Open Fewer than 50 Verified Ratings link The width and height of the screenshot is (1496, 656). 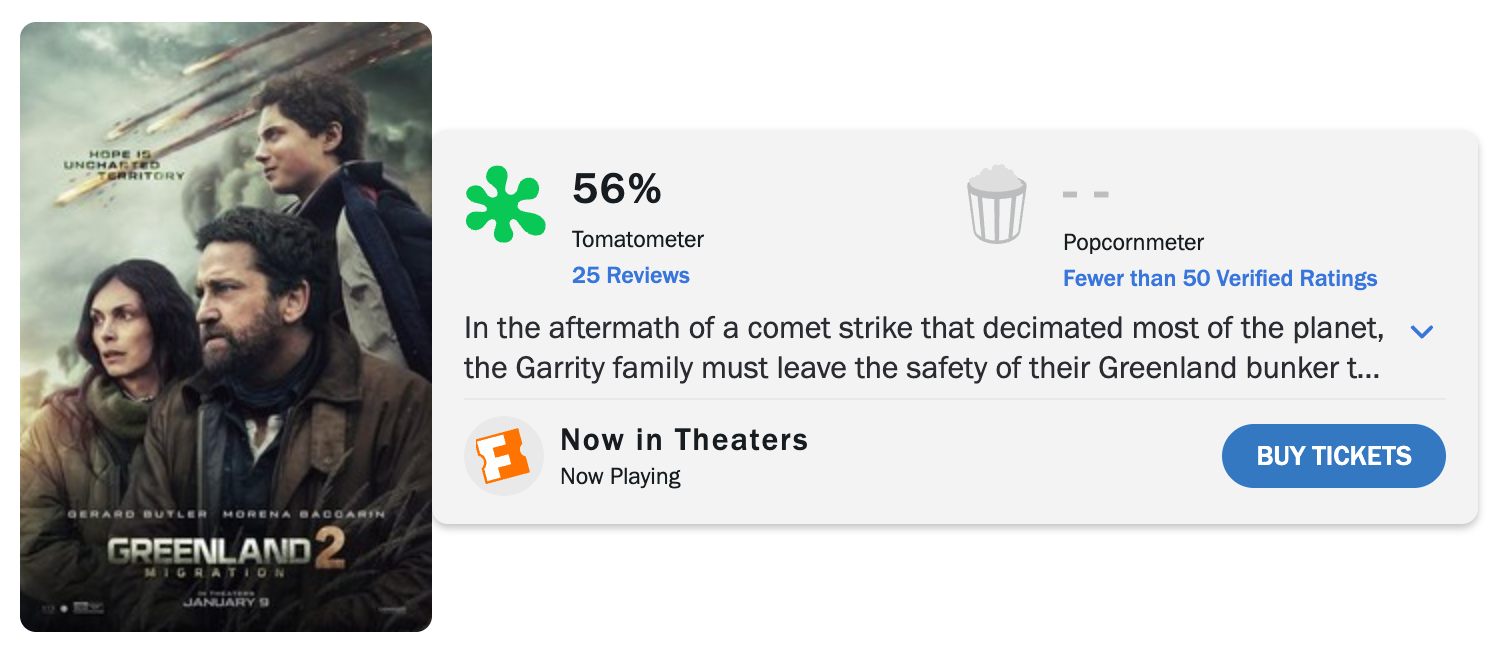click(x=1219, y=278)
